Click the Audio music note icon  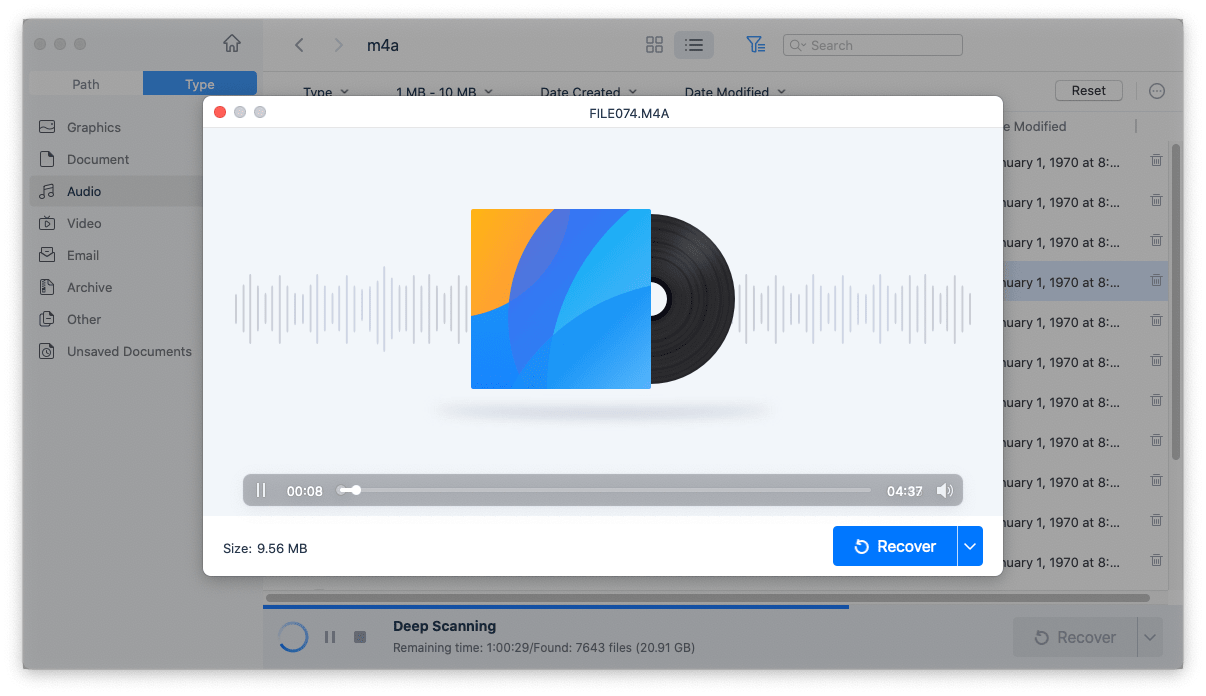pos(47,191)
